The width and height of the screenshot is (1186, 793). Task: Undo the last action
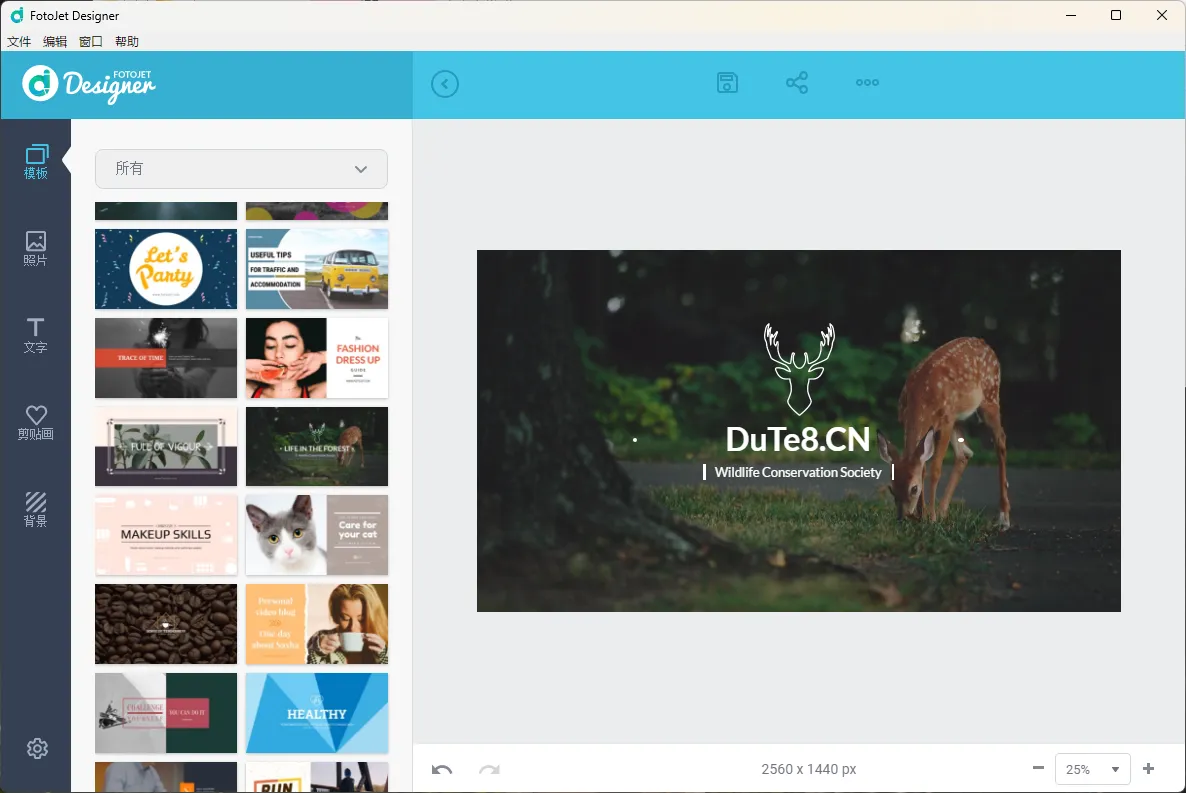(x=442, y=769)
